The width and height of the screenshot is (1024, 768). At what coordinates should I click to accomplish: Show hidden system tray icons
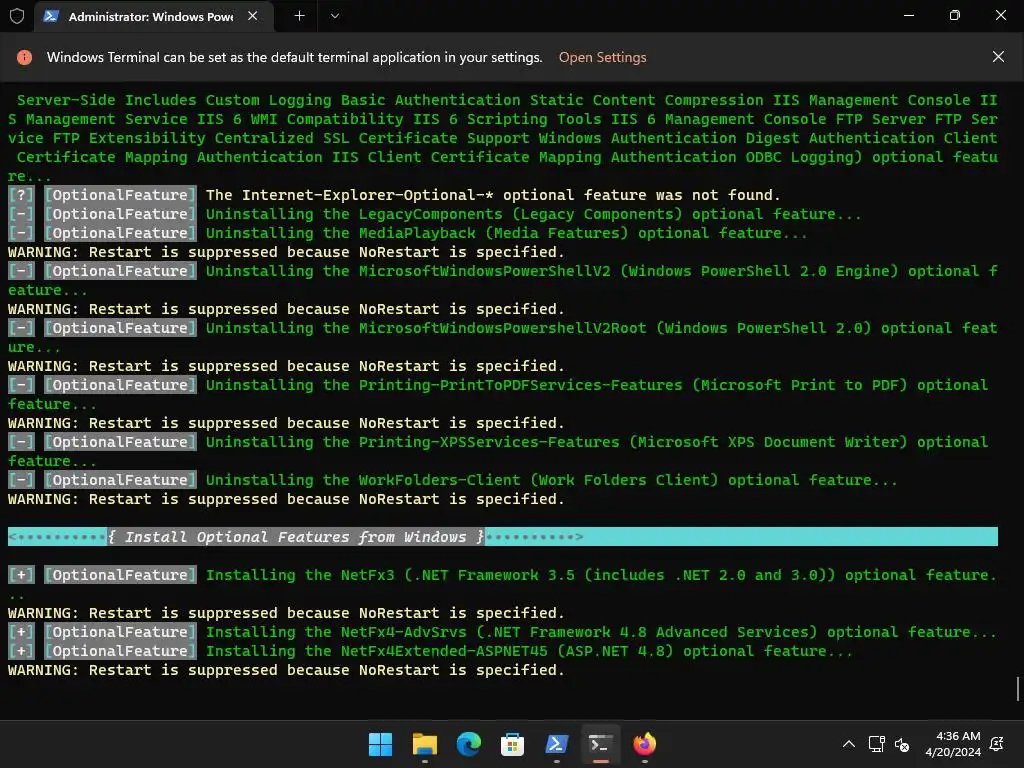coord(848,744)
